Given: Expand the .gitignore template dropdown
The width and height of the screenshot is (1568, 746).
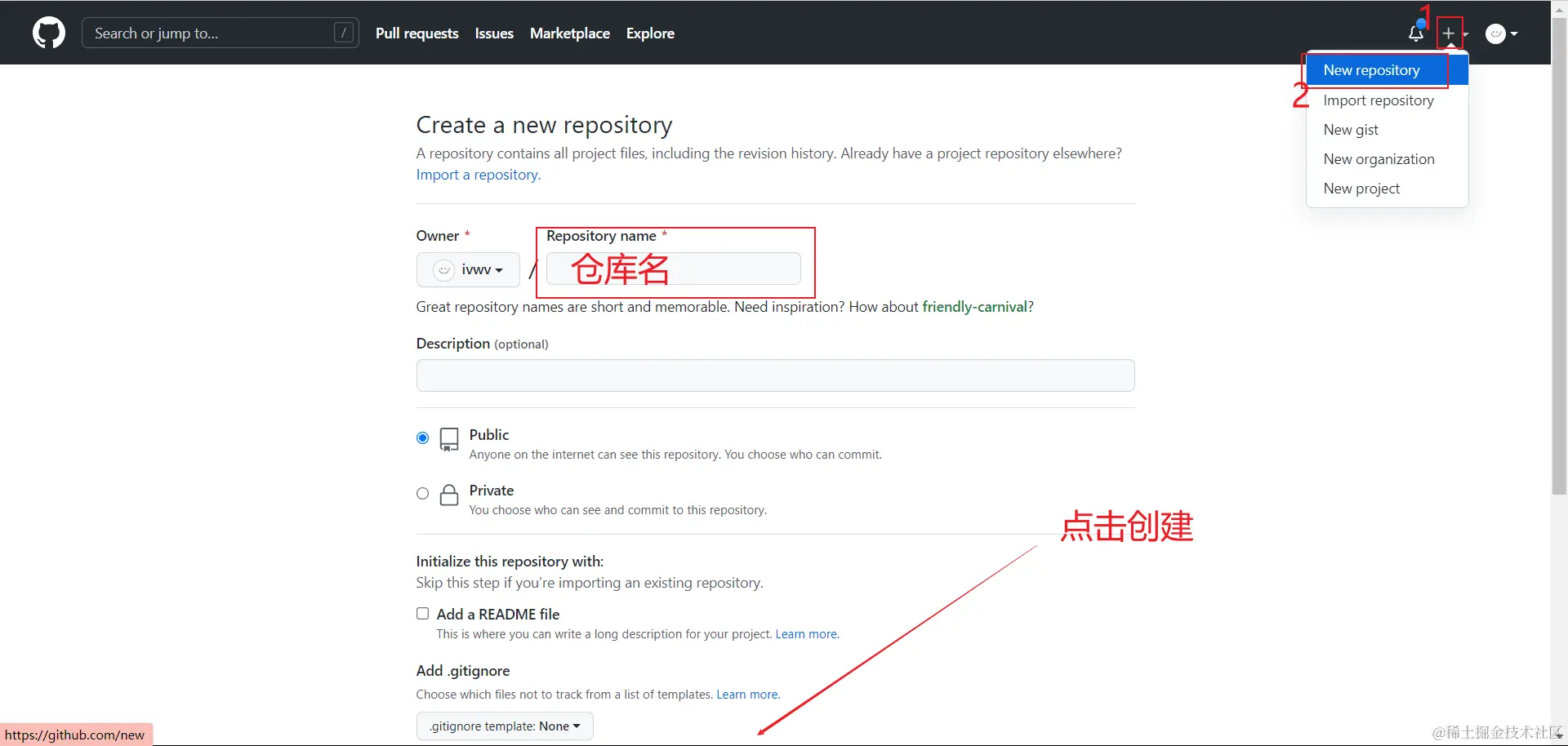Looking at the screenshot, I should tap(505, 726).
